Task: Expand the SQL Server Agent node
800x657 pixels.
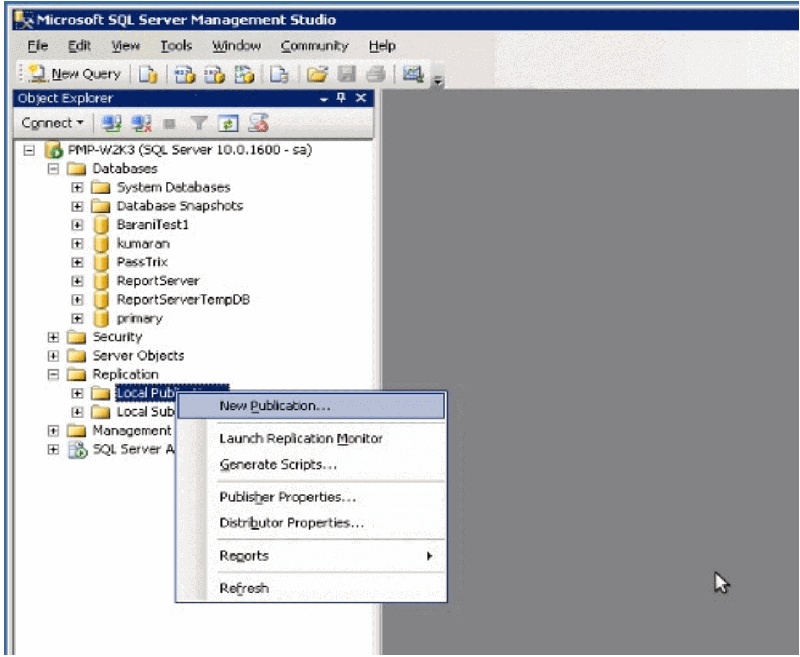Action: pos(53,449)
